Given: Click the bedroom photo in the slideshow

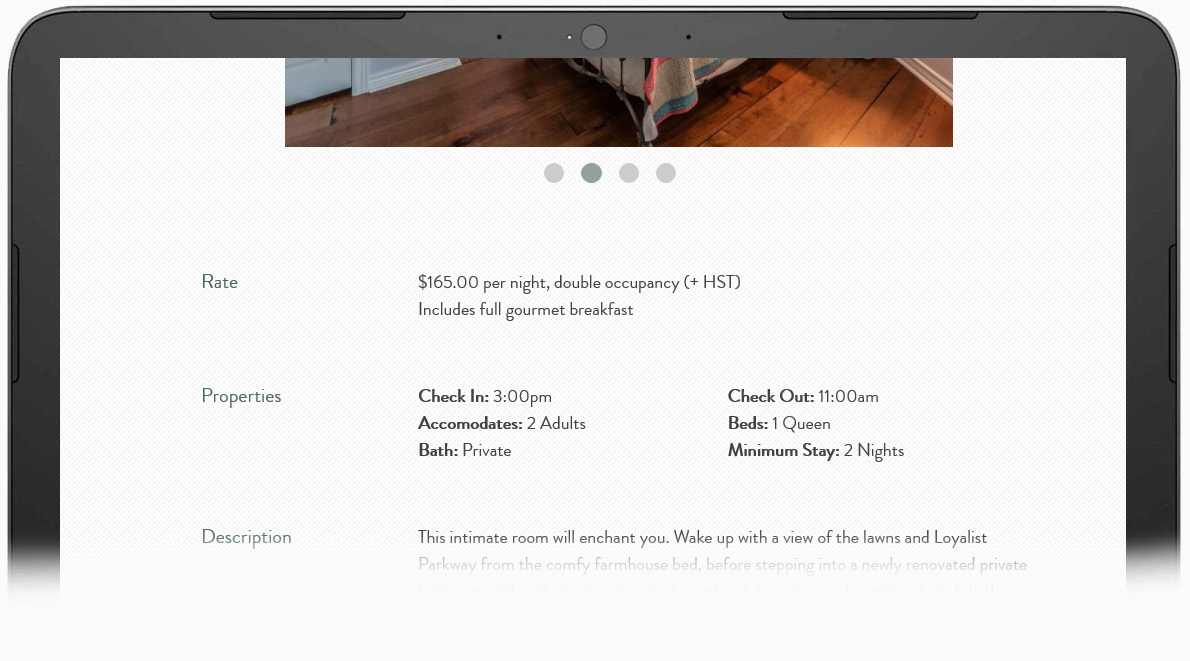Looking at the screenshot, I should [x=619, y=102].
